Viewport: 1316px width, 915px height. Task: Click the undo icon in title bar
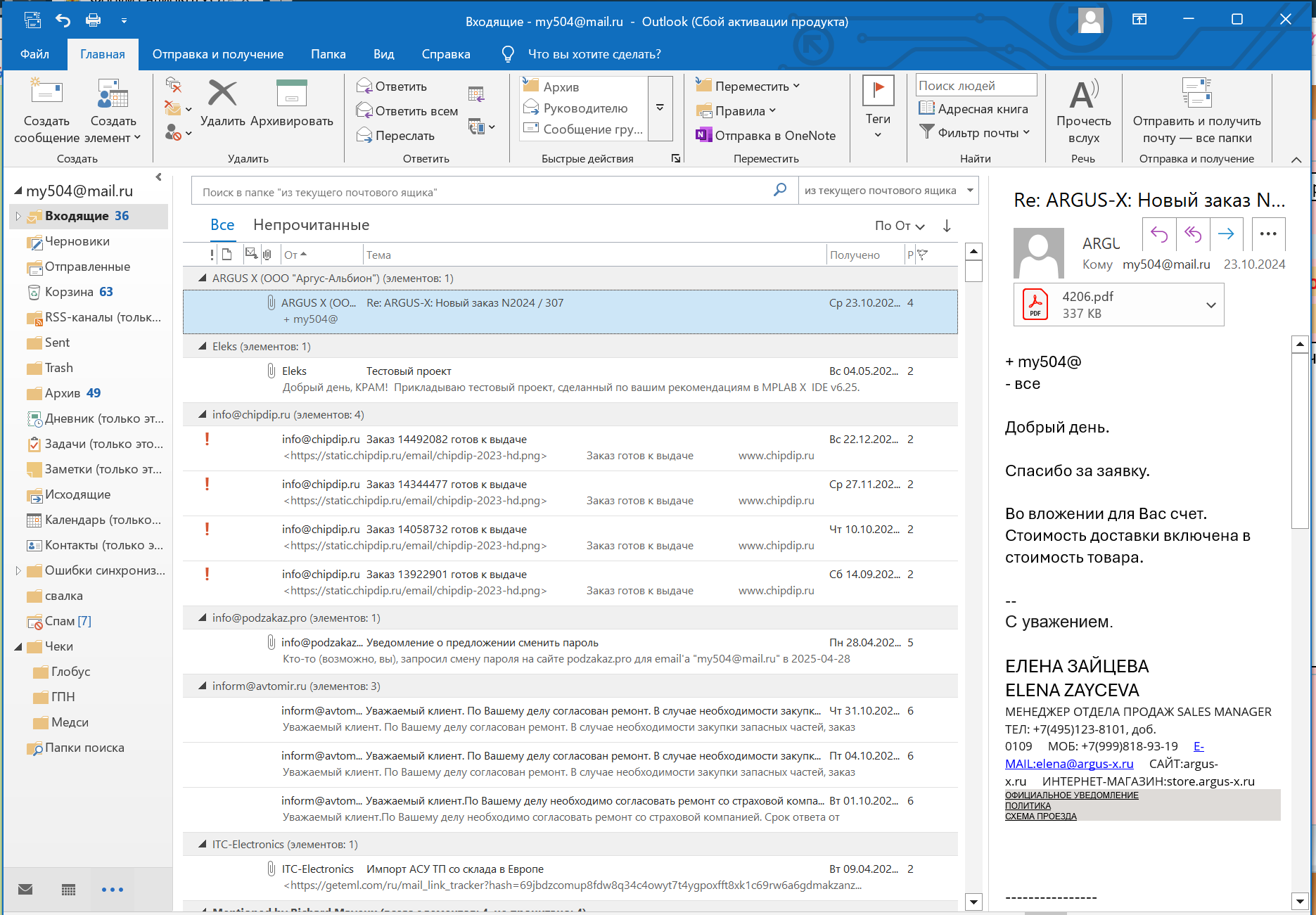63,20
